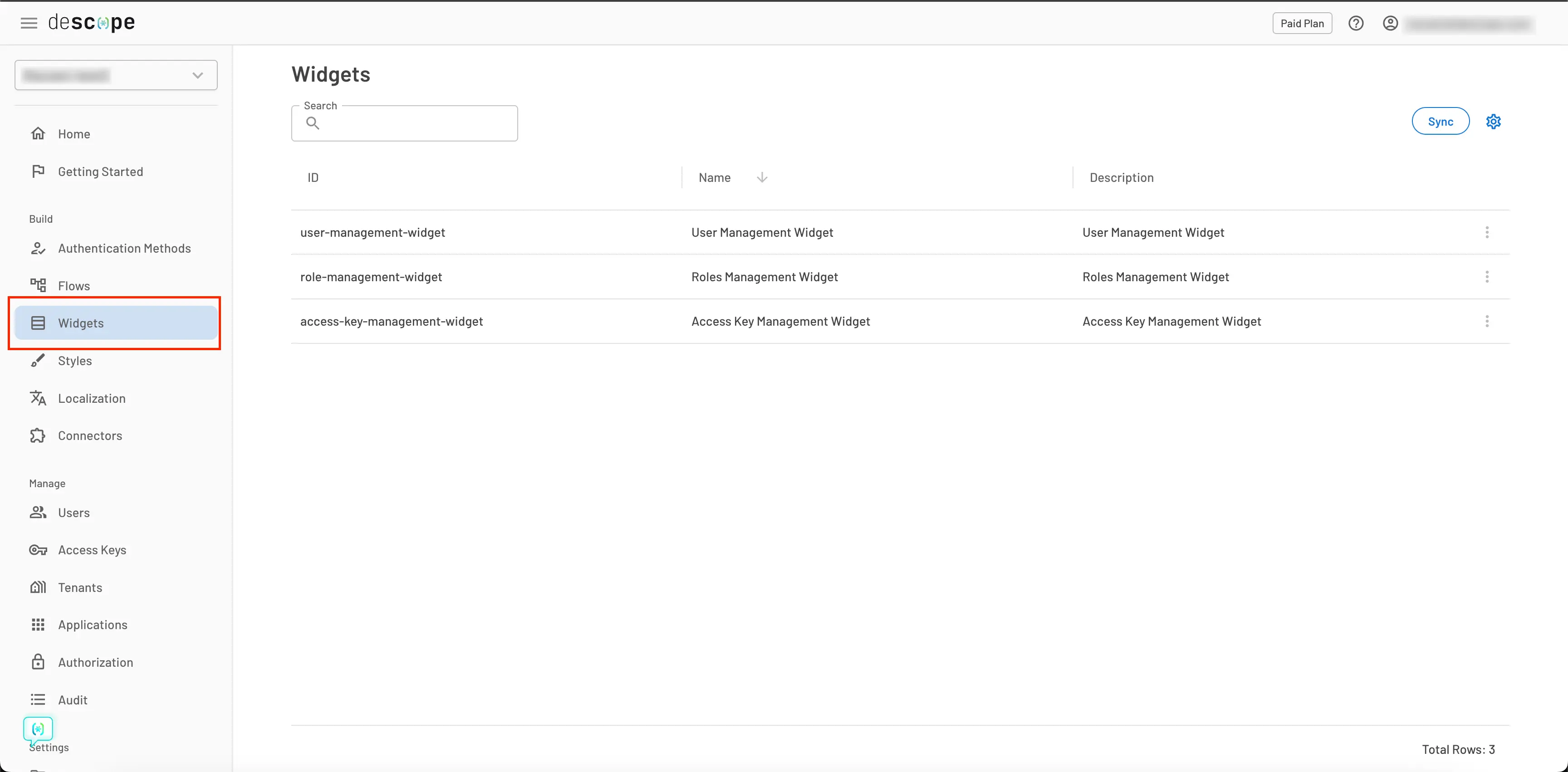Click the Styles brush icon
Screen dimensions: 1568x772
click(x=38, y=360)
